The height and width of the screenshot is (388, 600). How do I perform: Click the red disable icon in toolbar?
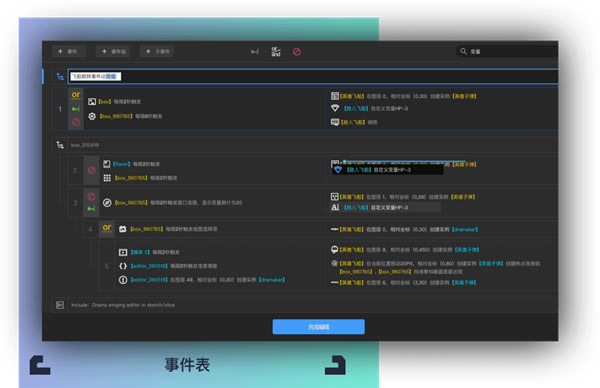click(297, 52)
